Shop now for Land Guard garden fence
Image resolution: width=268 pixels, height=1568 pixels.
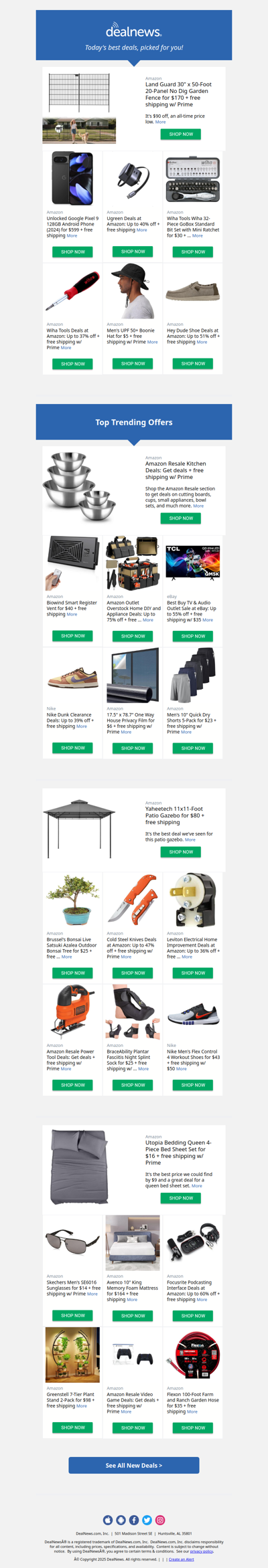point(181,134)
